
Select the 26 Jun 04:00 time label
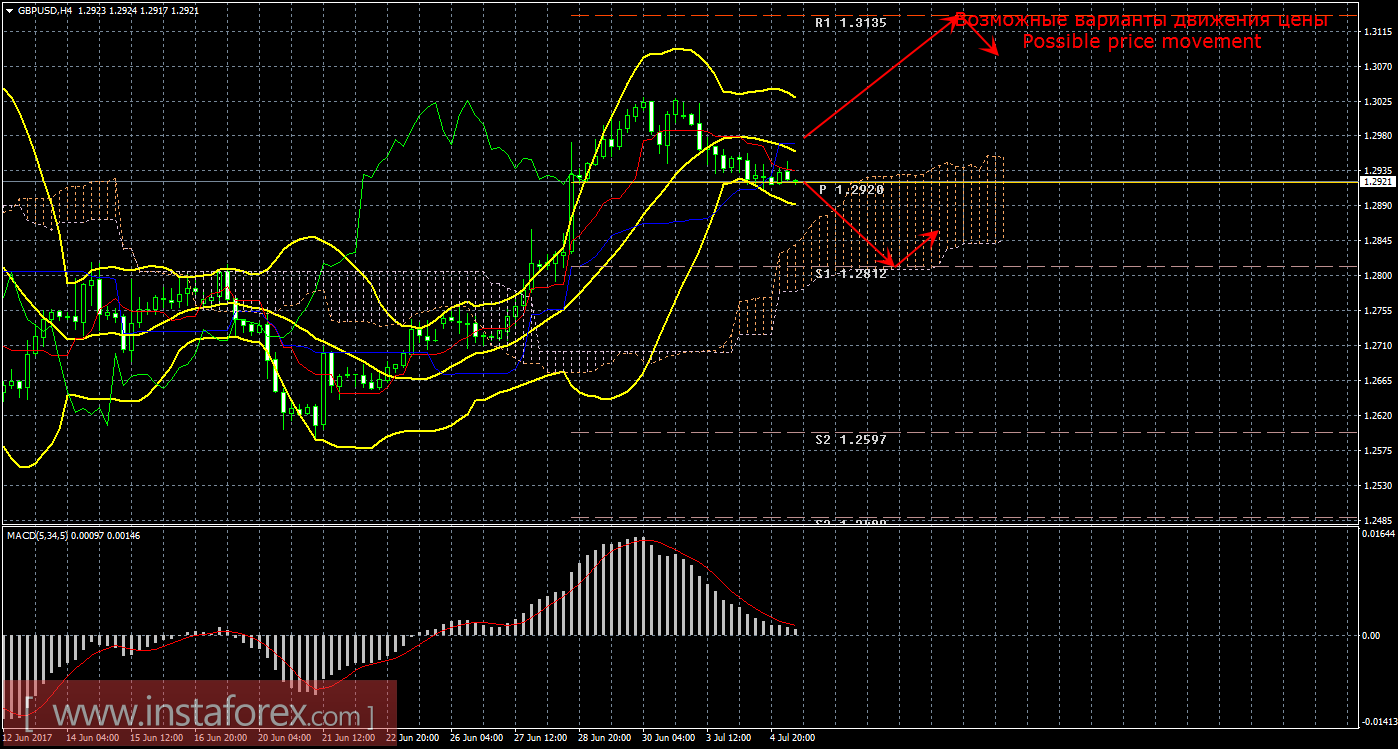[477, 738]
